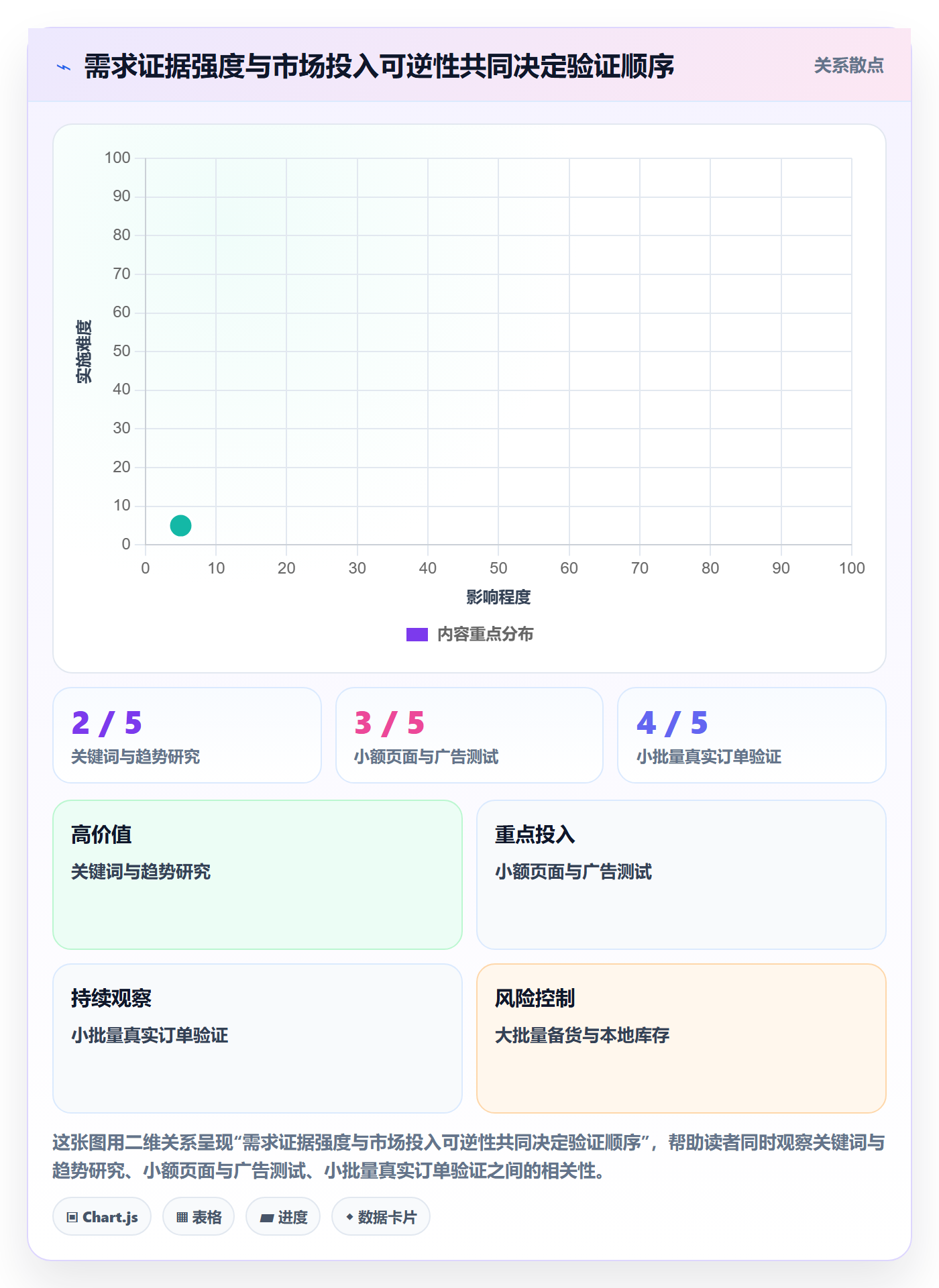The width and height of the screenshot is (939, 1288).
Task: Click the 影响程度 x-axis title
Action: pos(498,597)
